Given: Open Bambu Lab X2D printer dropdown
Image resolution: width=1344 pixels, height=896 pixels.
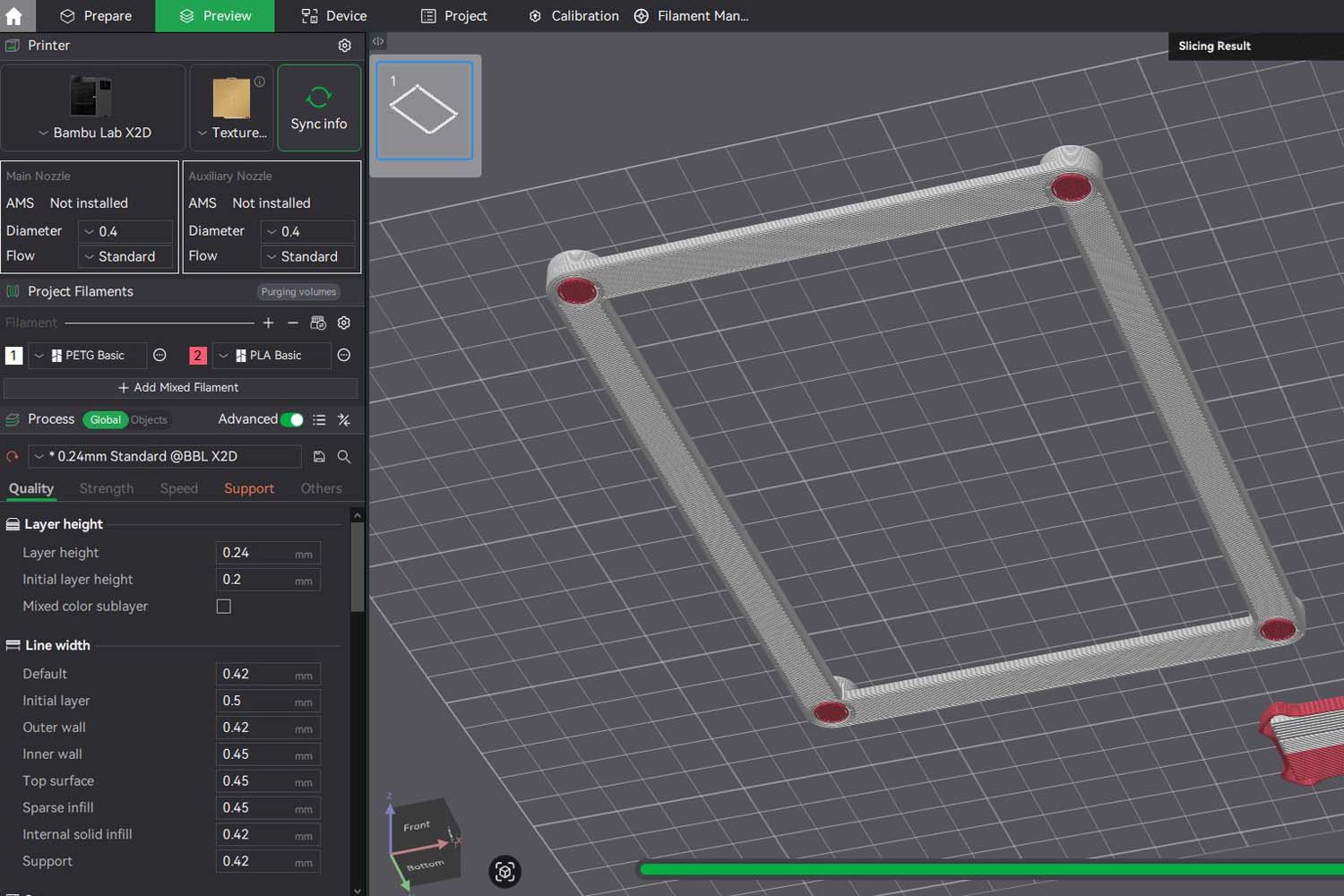Looking at the screenshot, I should tap(93, 133).
